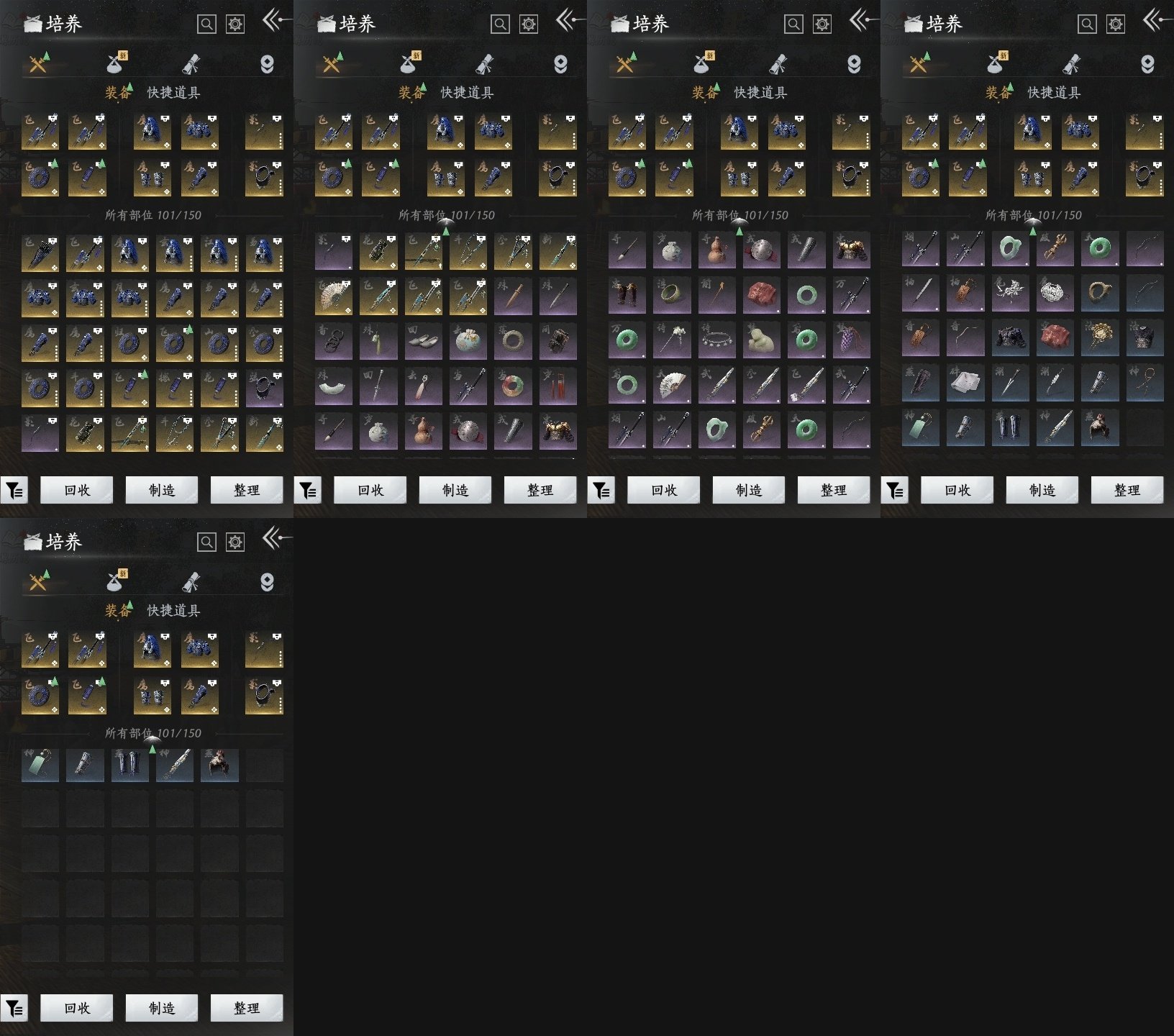Select the pearl bead necklace item
The height and width of the screenshot is (1036, 1174).
(717, 341)
